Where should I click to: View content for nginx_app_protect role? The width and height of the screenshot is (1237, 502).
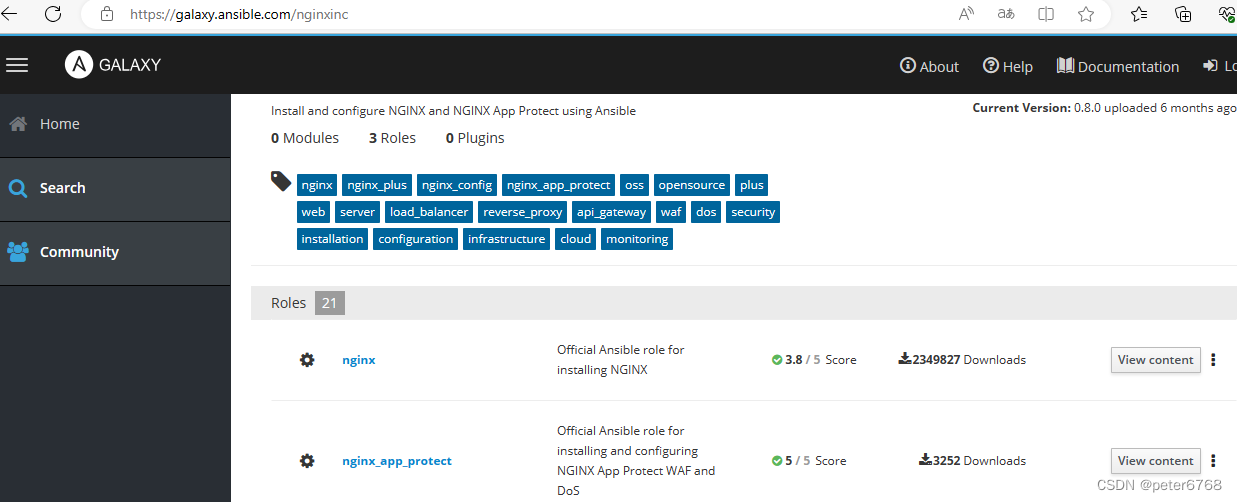click(1155, 461)
